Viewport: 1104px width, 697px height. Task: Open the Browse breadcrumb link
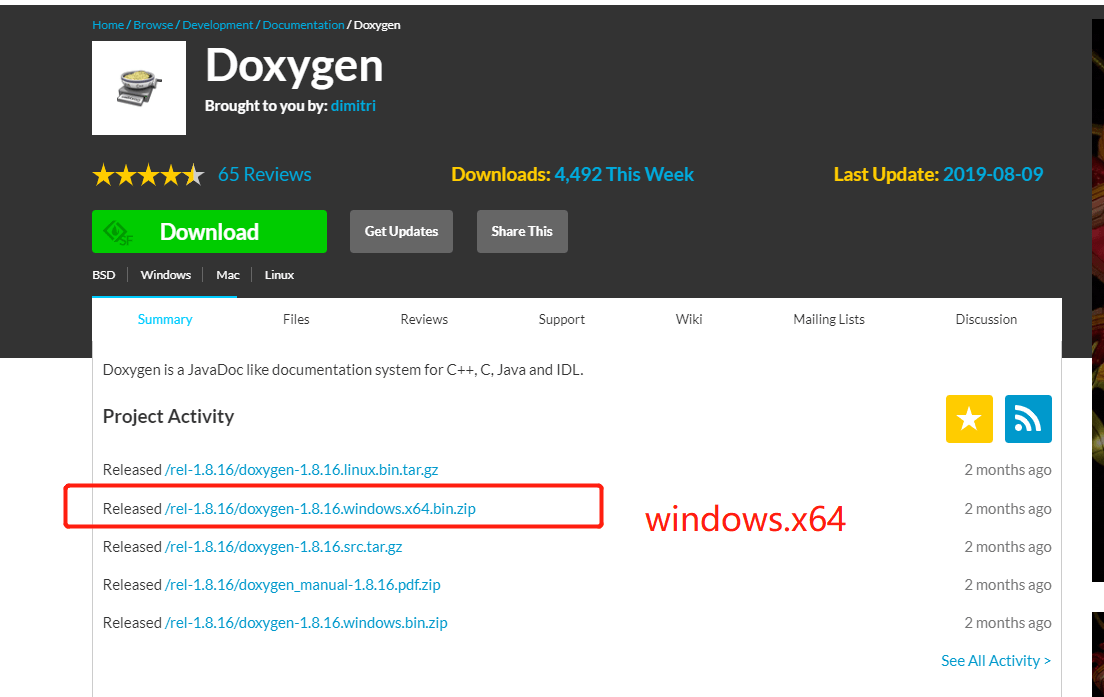coord(153,25)
